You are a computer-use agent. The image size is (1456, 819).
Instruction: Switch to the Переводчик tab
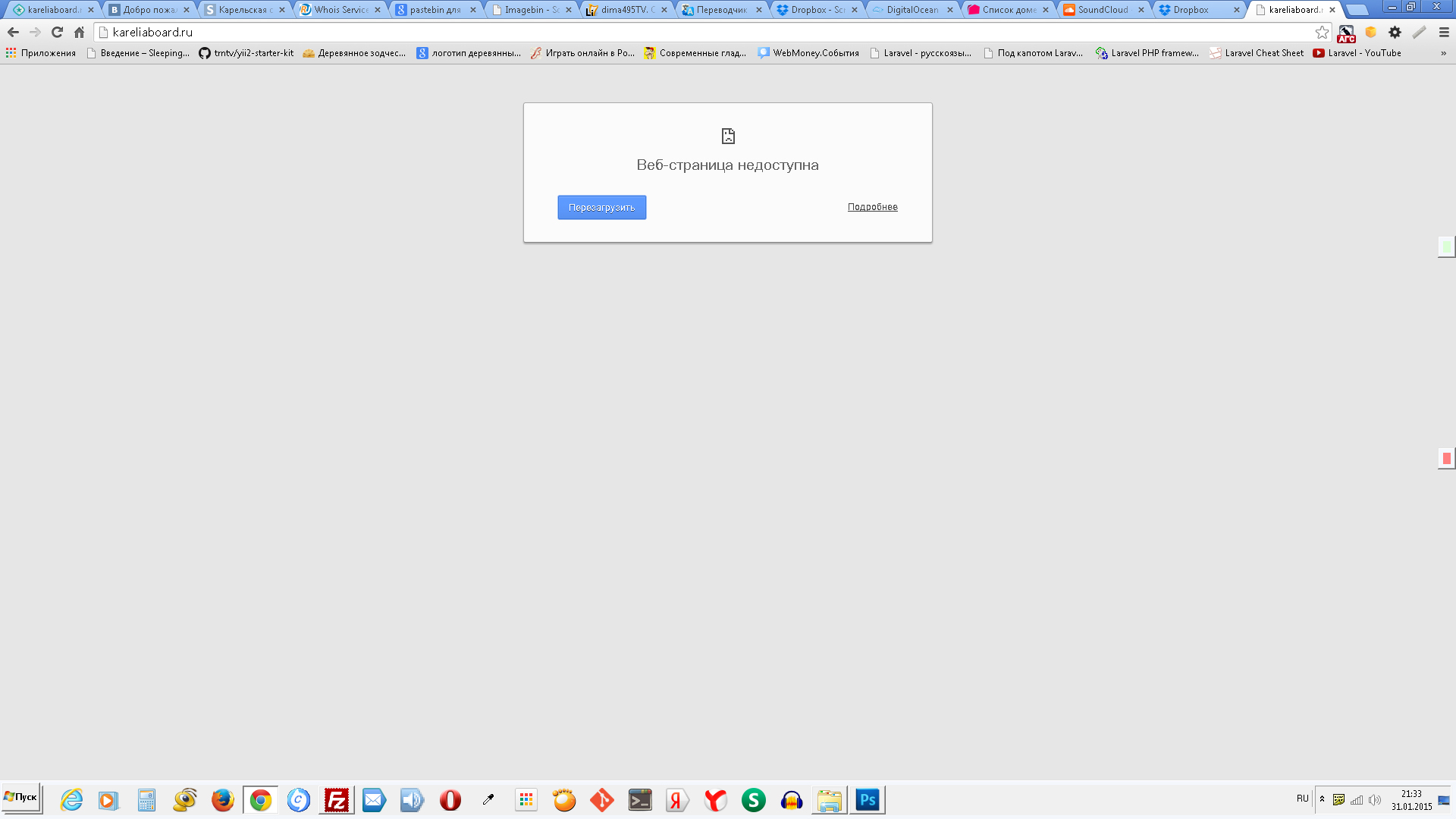(x=722, y=10)
